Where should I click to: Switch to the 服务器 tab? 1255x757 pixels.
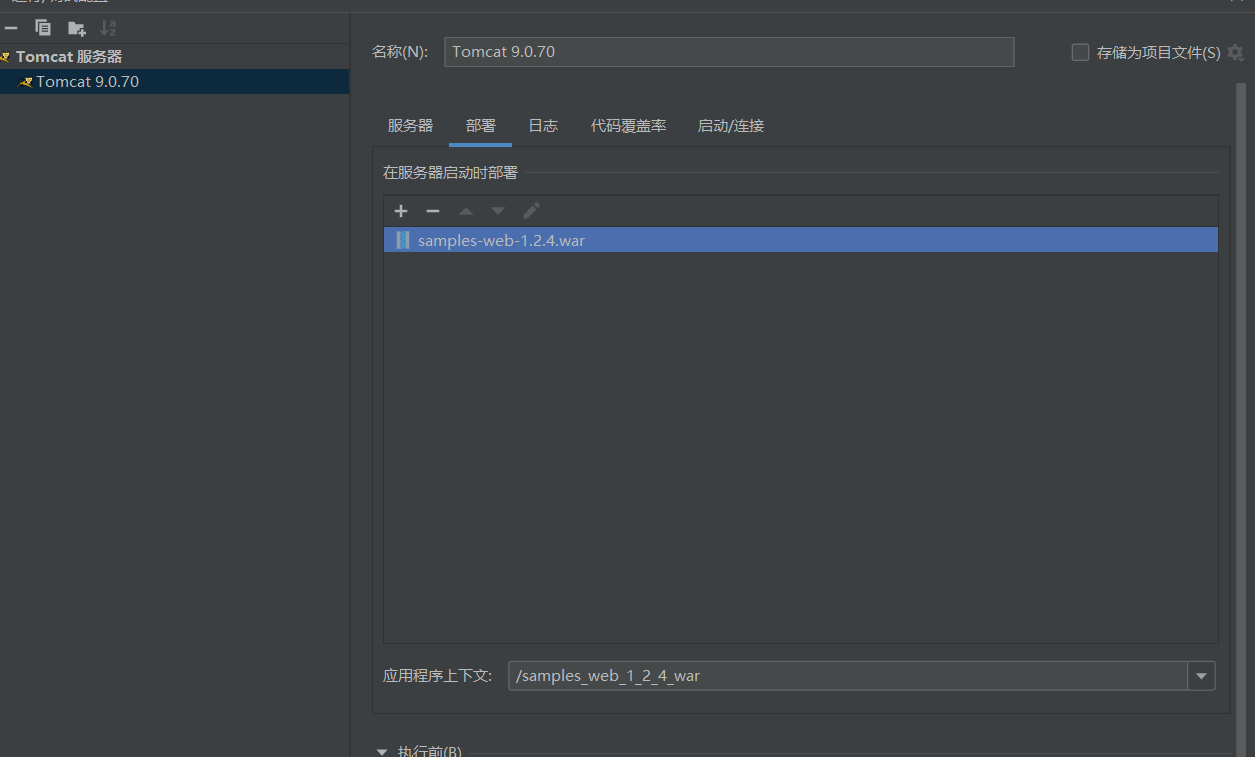pos(410,126)
